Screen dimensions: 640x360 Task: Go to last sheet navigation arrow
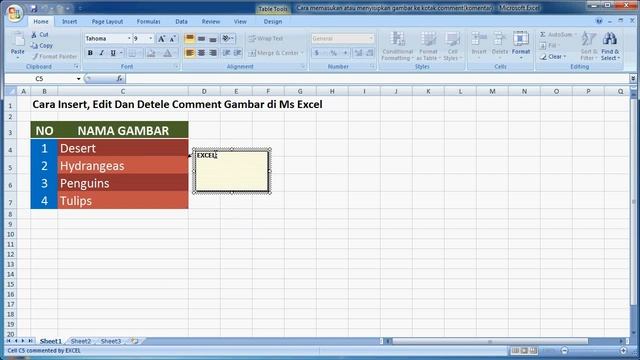(x=30, y=340)
